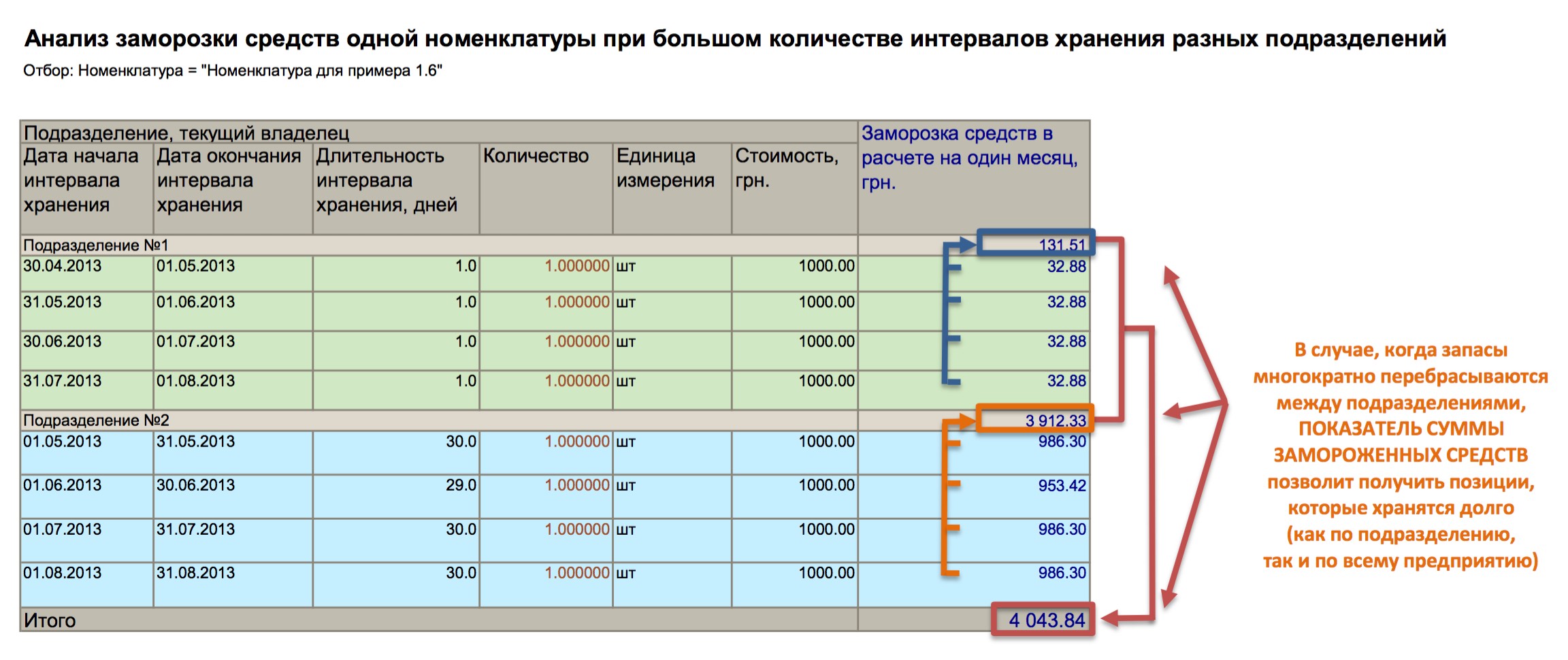Click the Дата окончания интервала хранения header
The image size is (1568, 660).
pos(228,180)
